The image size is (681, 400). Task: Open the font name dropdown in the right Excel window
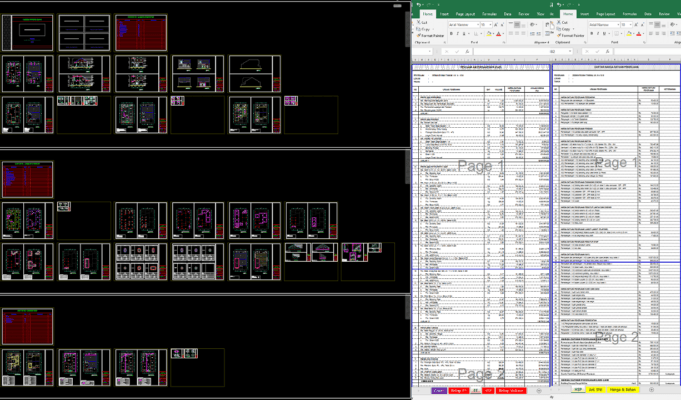(x=618, y=25)
